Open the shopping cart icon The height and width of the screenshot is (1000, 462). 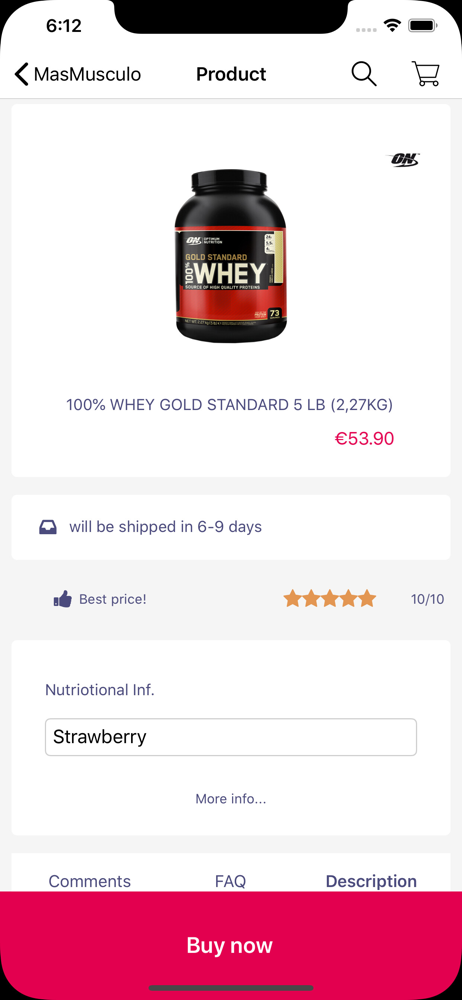point(425,74)
